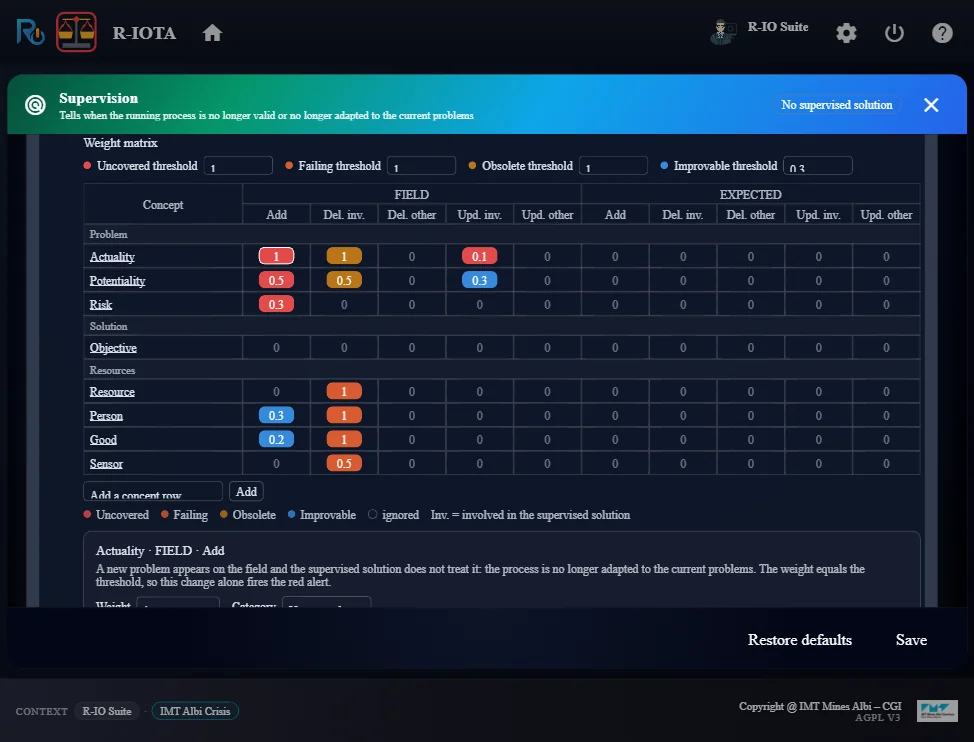Click Restore defaults button
The width and height of the screenshot is (974, 742).
pyautogui.click(x=799, y=640)
